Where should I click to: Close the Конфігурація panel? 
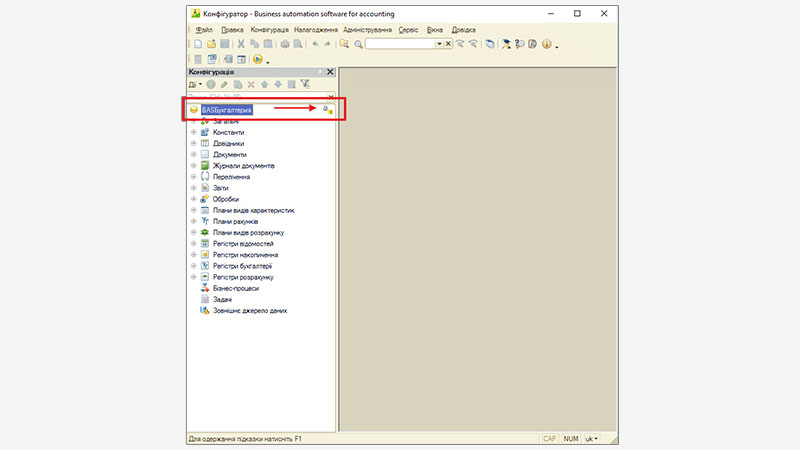(x=330, y=72)
